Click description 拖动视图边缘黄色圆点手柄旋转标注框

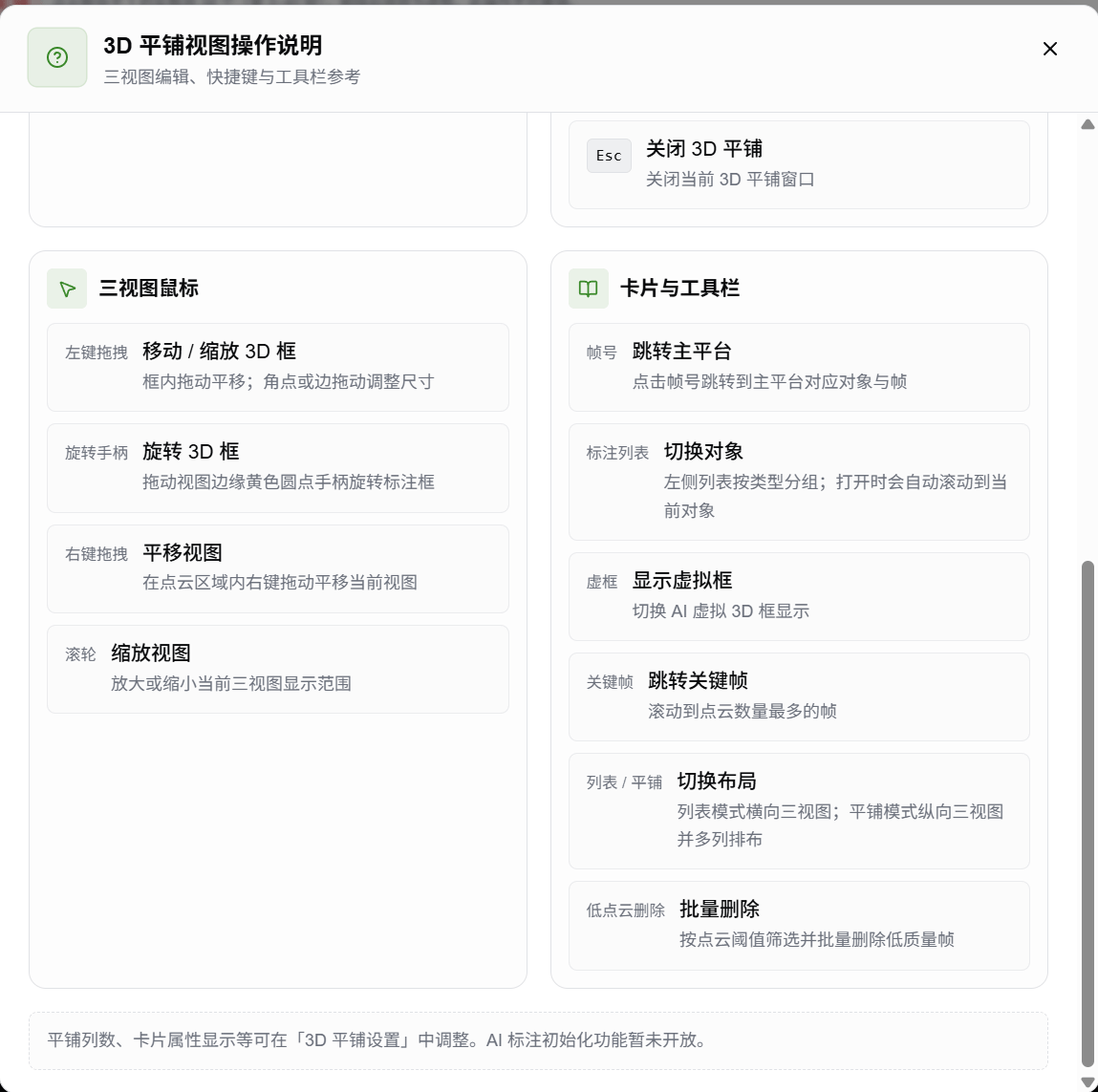tap(288, 482)
